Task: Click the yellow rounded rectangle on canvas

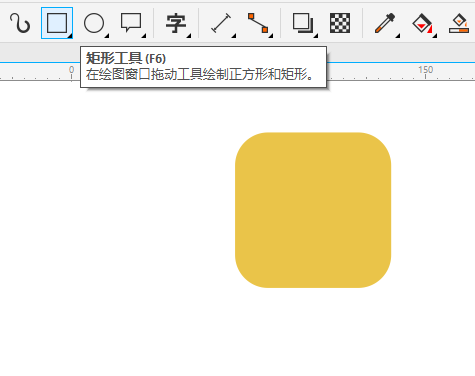Action: point(313,210)
